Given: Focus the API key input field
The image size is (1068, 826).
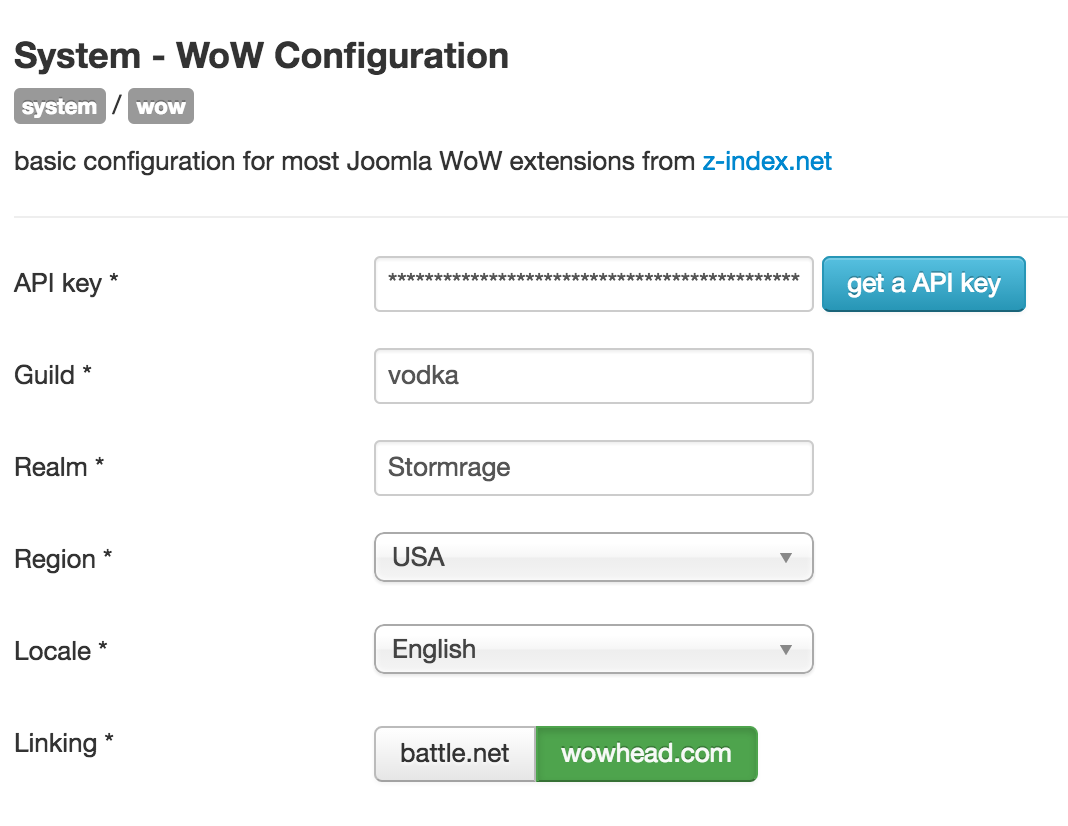Looking at the screenshot, I should point(593,284).
